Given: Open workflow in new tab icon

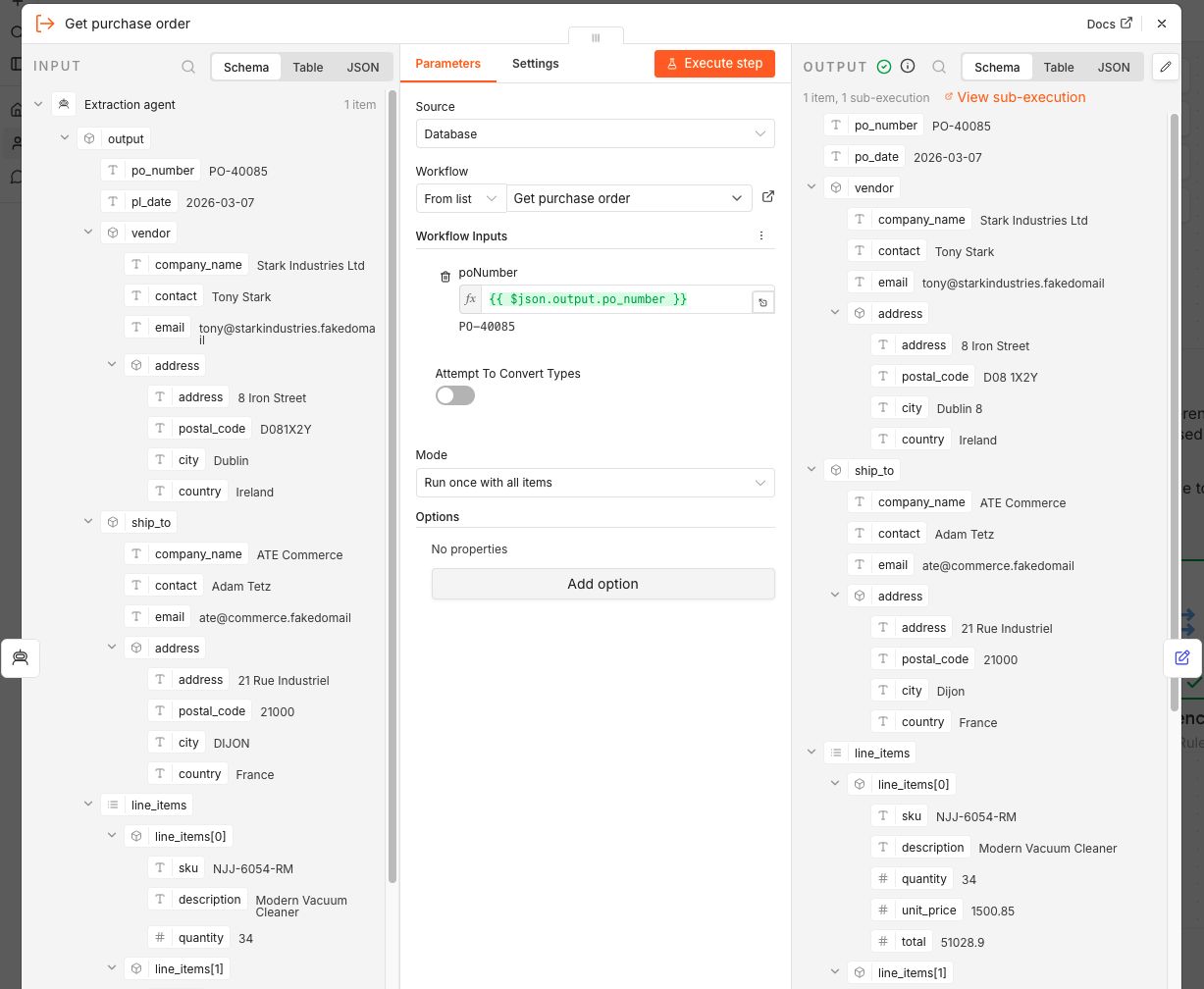Looking at the screenshot, I should click(x=768, y=197).
